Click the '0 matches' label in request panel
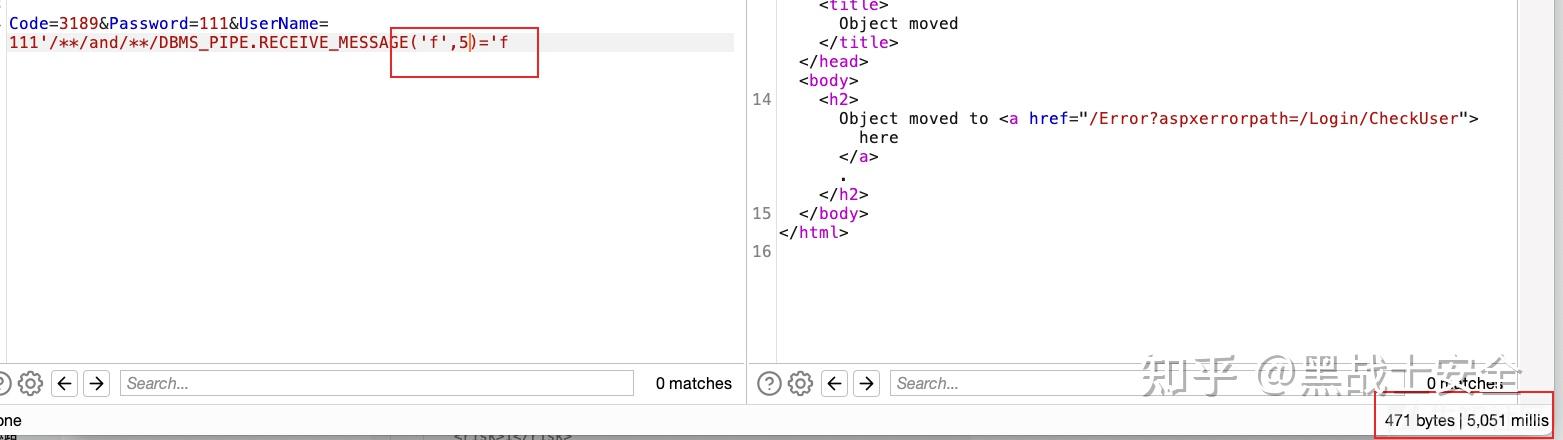Viewport: 1563px width, 440px height. coord(694,383)
